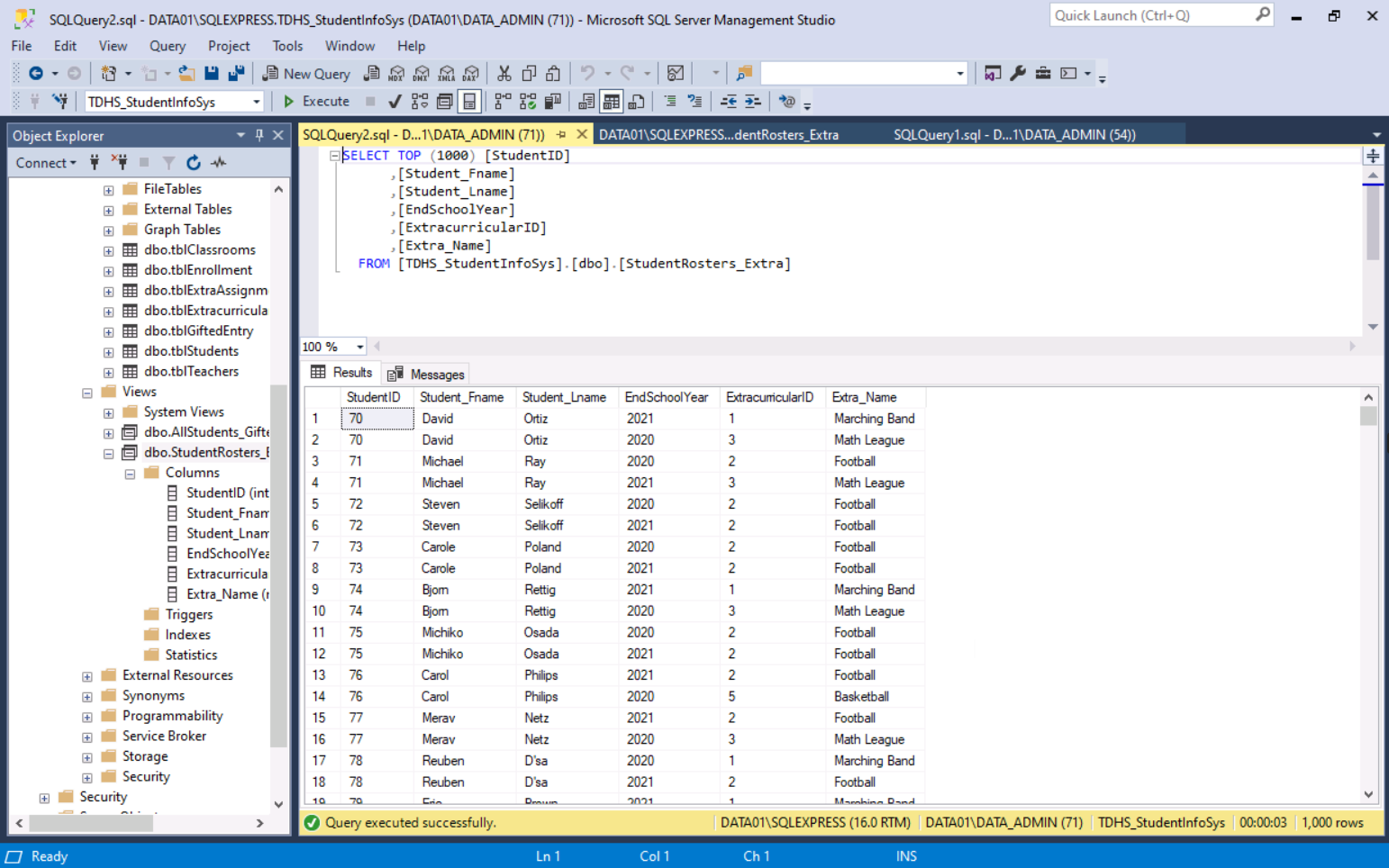Click the Execute button
Viewport: 1389px width, 868px height.
[317, 102]
